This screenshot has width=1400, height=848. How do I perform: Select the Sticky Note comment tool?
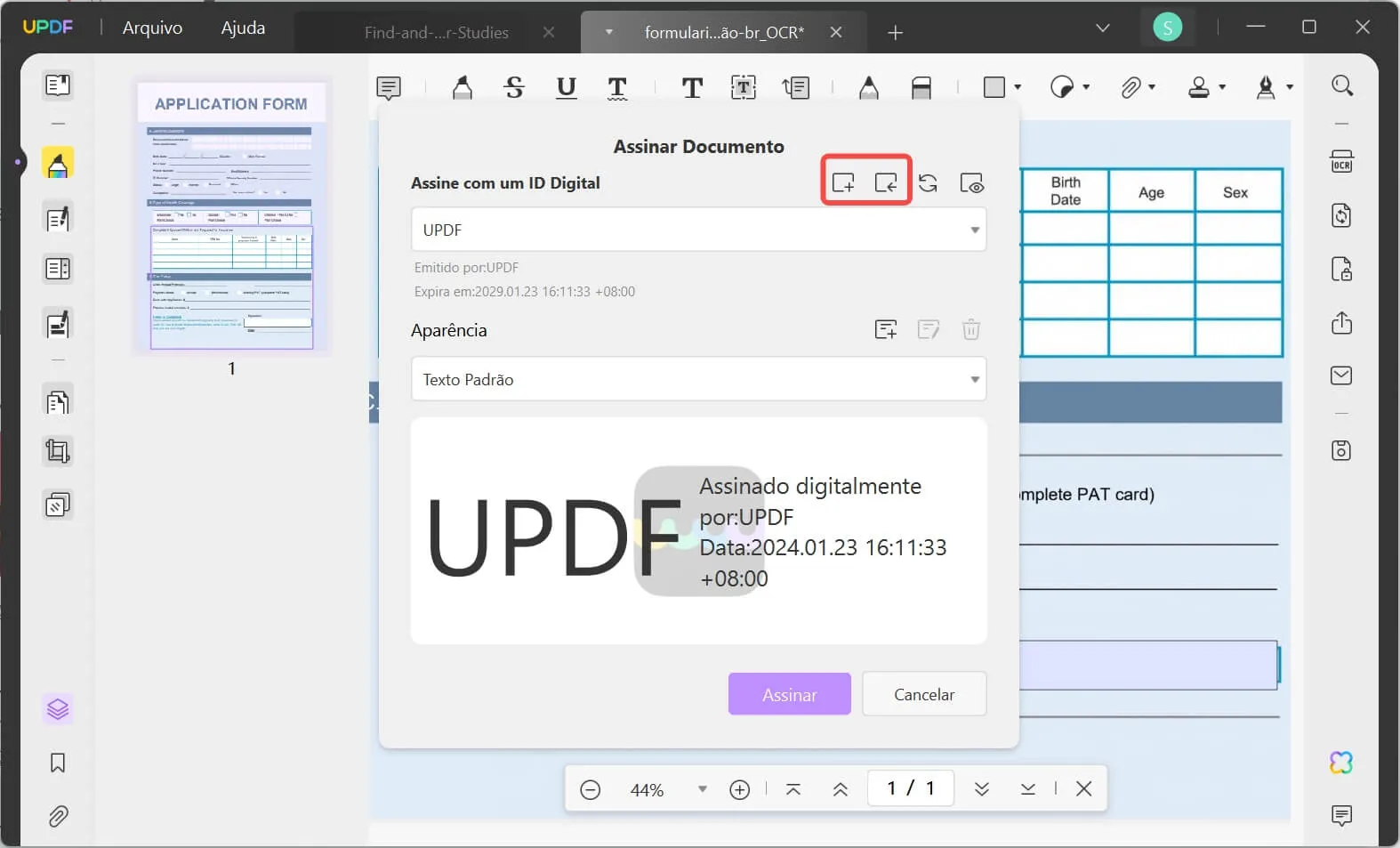click(389, 87)
